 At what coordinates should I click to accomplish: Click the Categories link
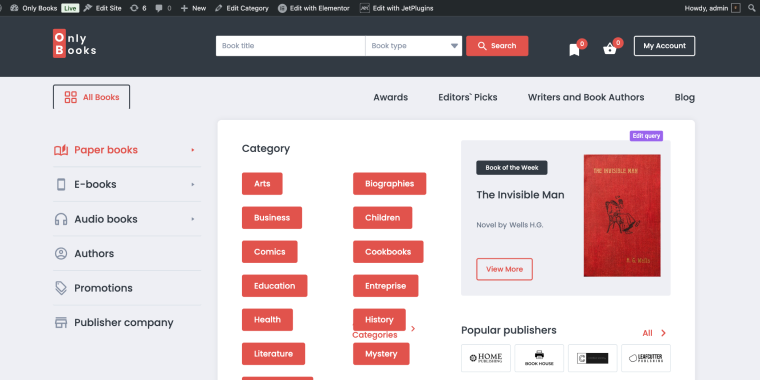[375, 335]
